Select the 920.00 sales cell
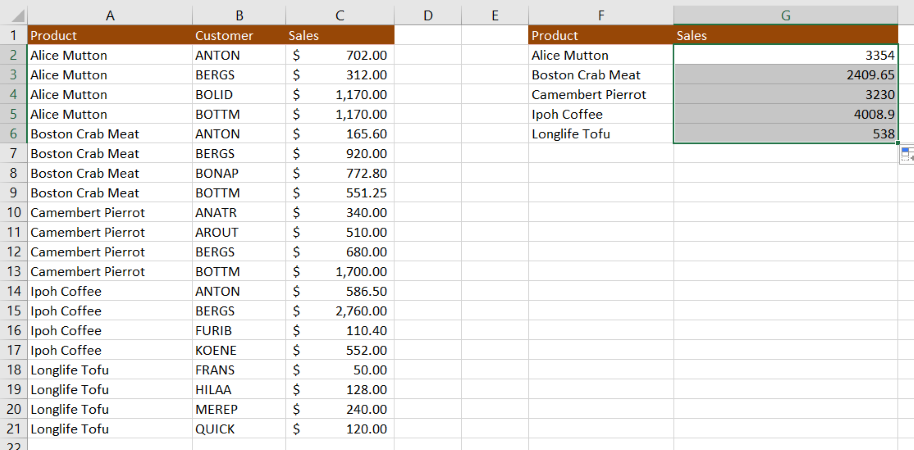Image resolution: width=914 pixels, height=450 pixels. click(x=340, y=153)
